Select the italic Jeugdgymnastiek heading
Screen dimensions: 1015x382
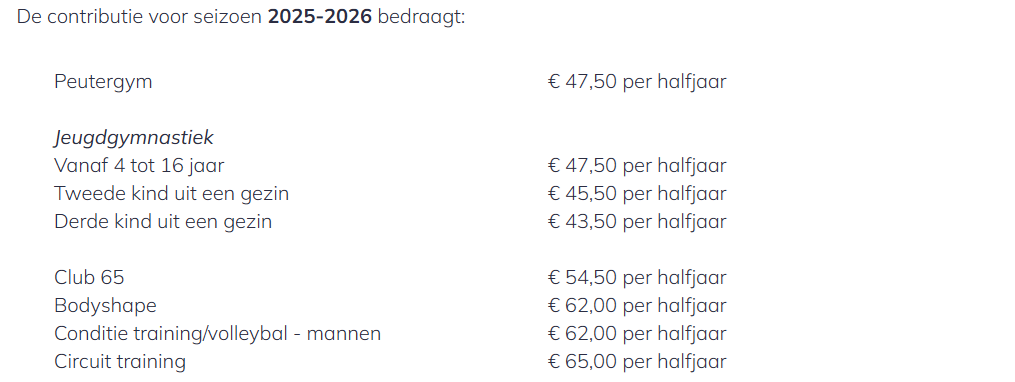[134, 138]
